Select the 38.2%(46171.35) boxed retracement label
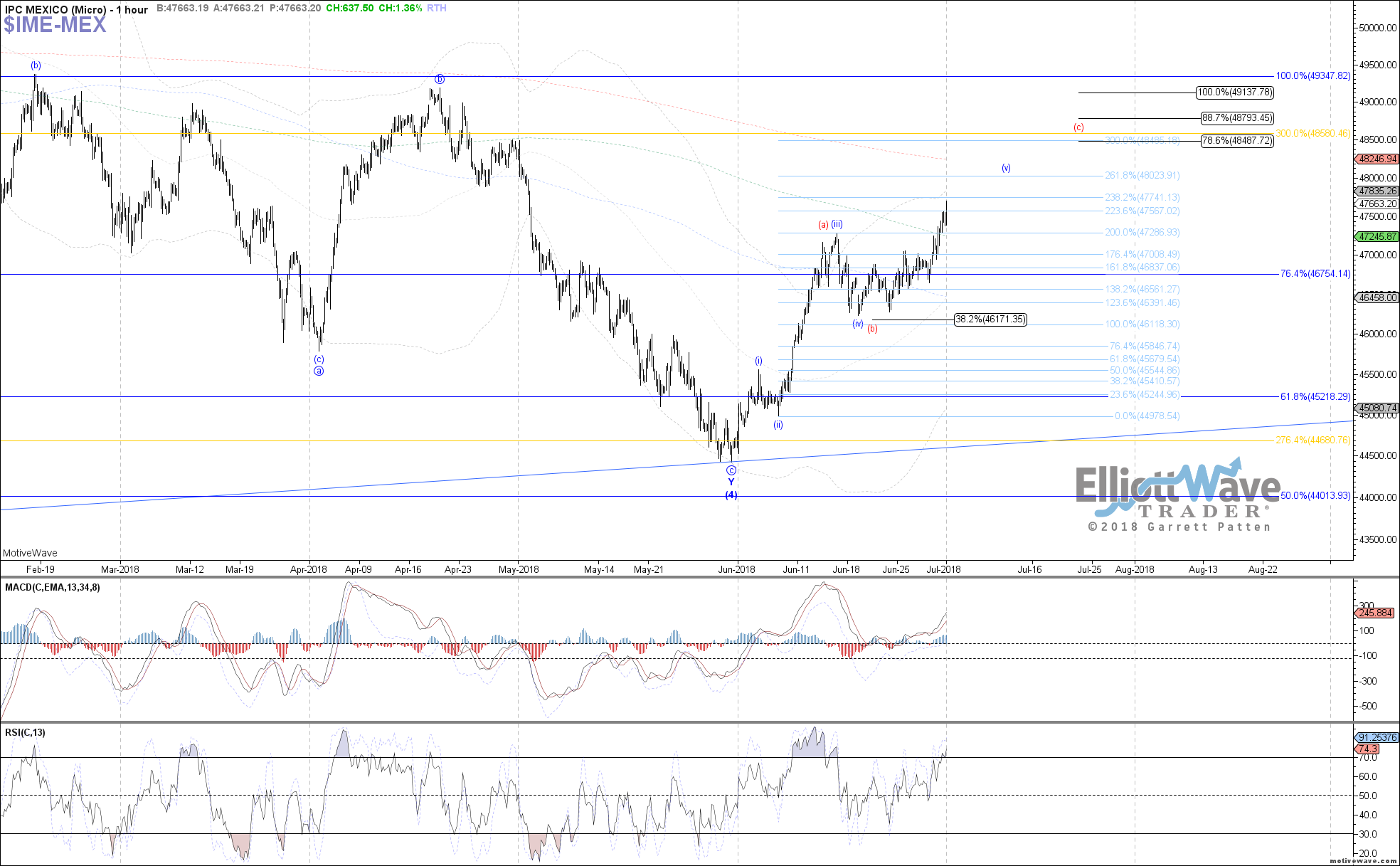The image size is (1400, 866). point(990,320)
